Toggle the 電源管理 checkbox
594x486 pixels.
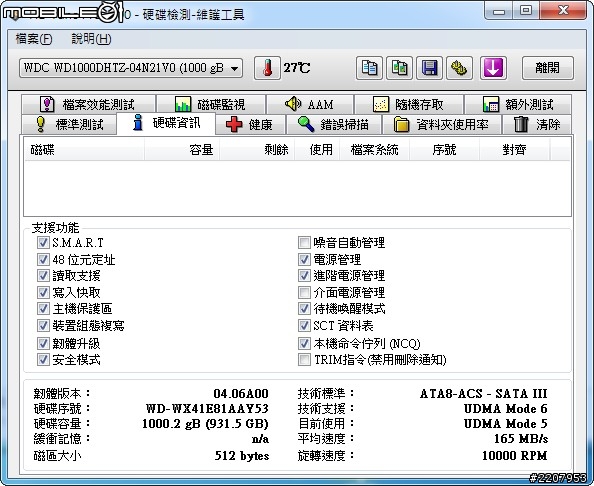point(304,259)
